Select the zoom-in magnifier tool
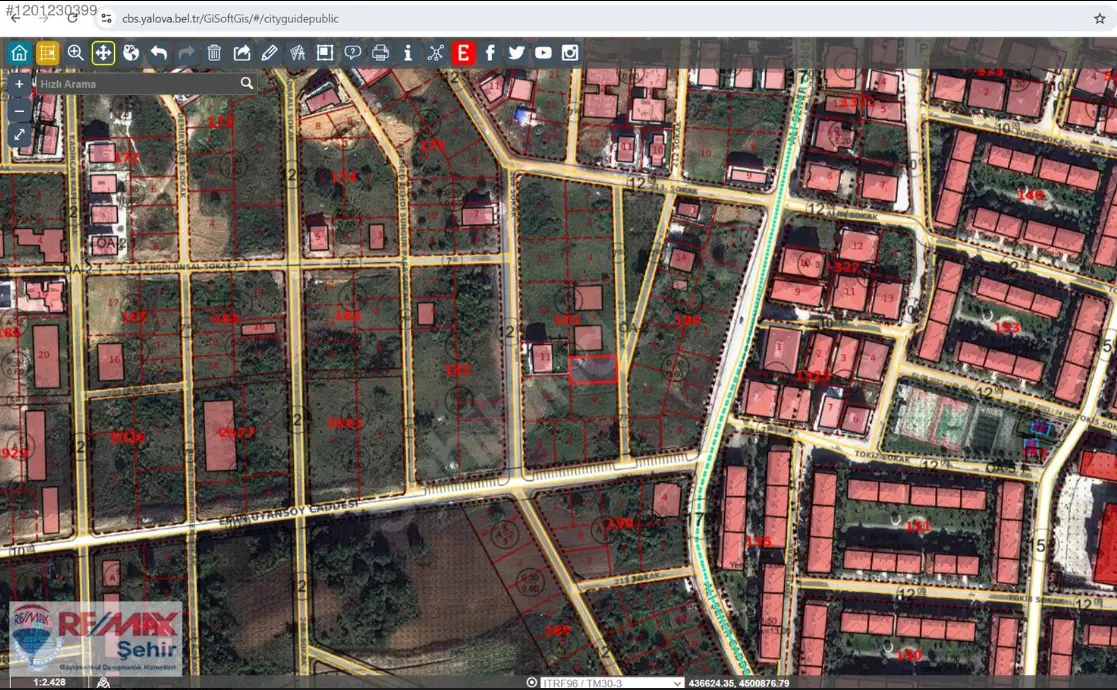The width and height of the screenshot is (1117, 690). 75,53
